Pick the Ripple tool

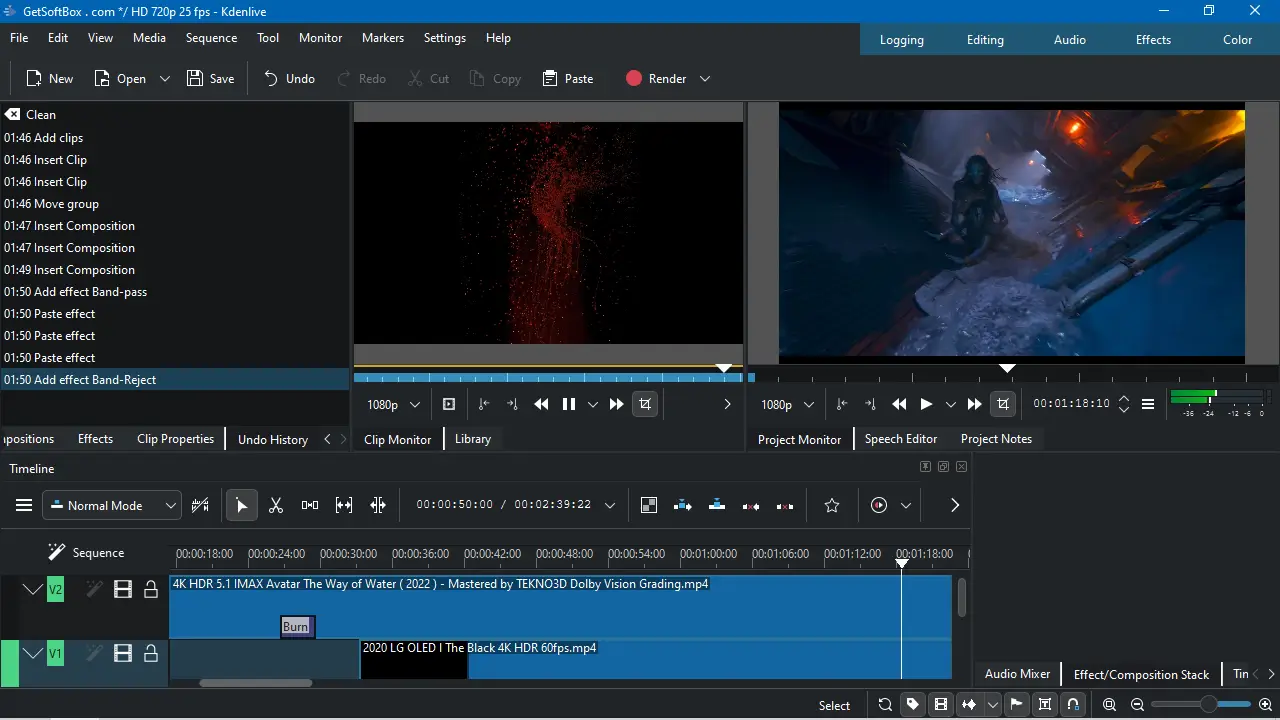pyautogui.click(x=378, y=505)
